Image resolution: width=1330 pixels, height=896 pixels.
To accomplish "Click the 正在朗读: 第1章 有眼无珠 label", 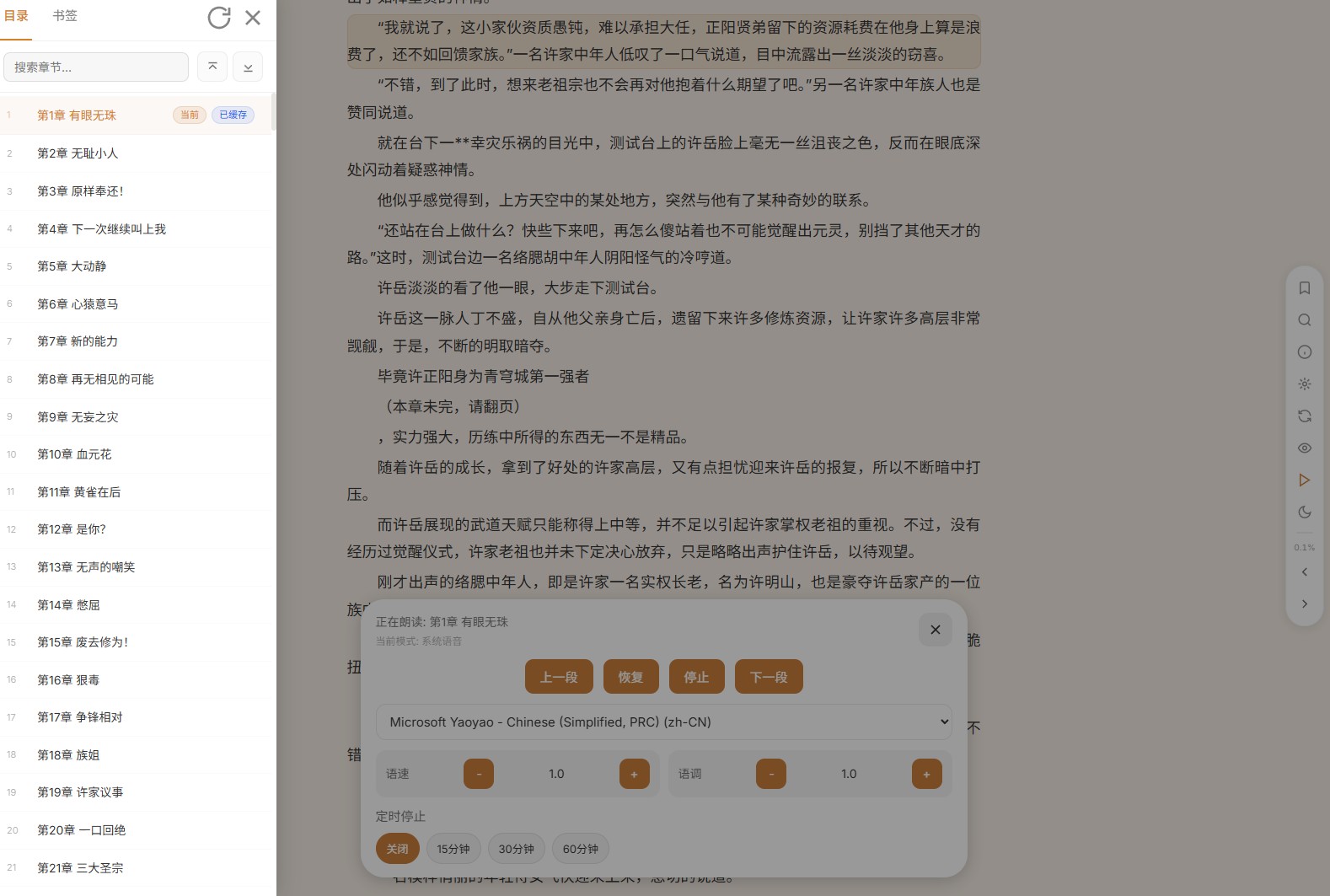I will click(x=442, y=622).
